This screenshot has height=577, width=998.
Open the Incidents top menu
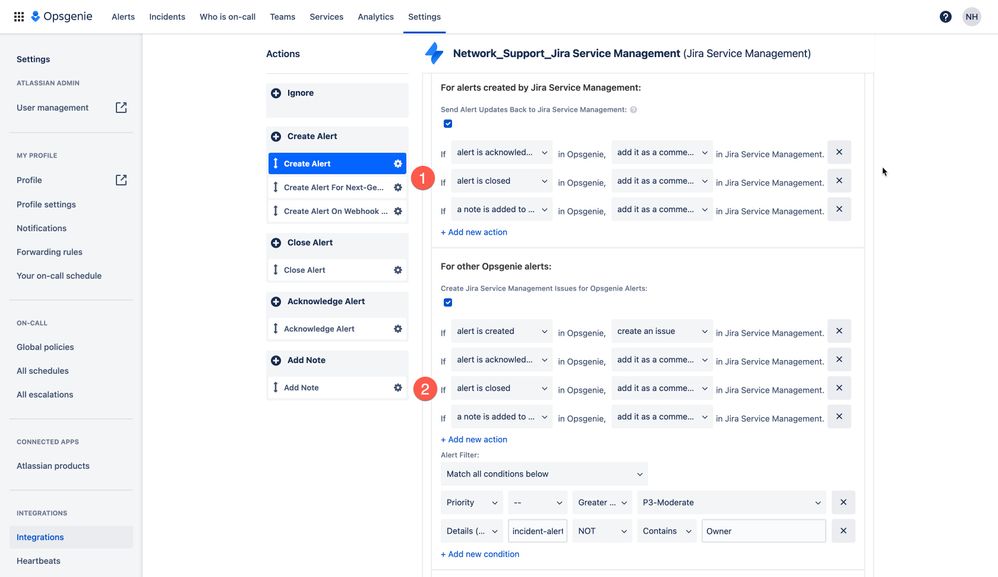coord(167,17)
